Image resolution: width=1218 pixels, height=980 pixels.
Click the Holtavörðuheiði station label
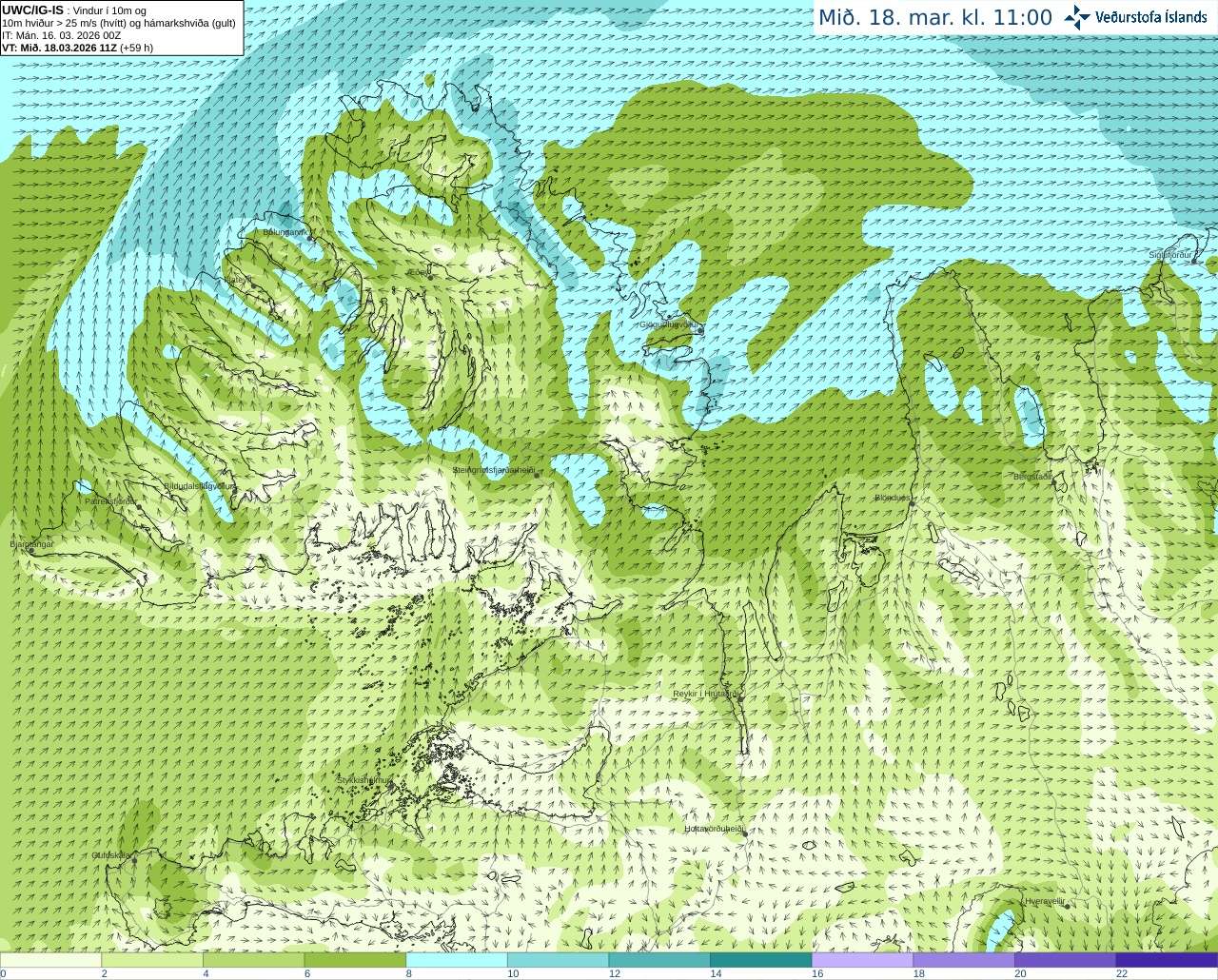point(714,829)
